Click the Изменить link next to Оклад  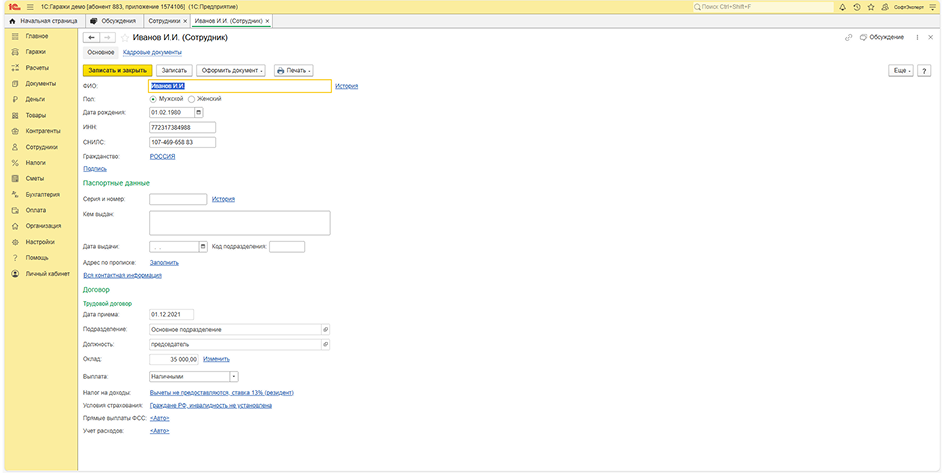[x=216, y=358]
